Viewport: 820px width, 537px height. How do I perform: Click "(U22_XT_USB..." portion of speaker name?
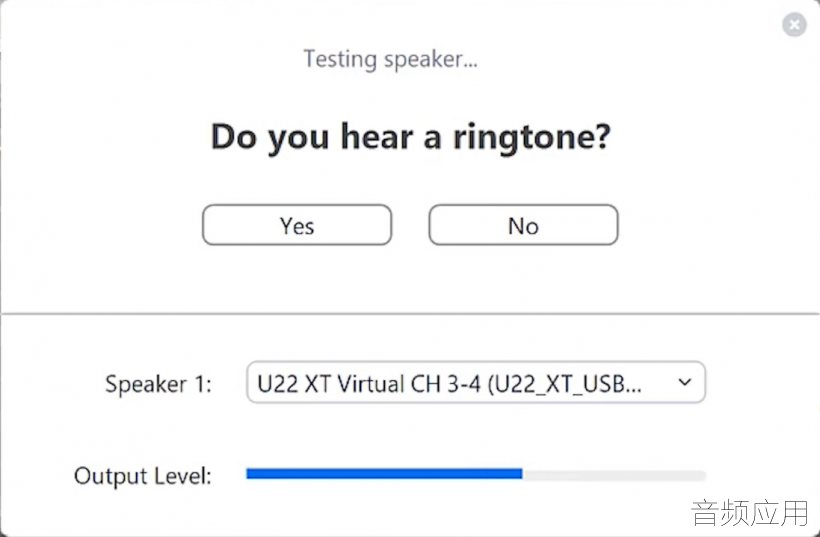click(x=564, y=385)
